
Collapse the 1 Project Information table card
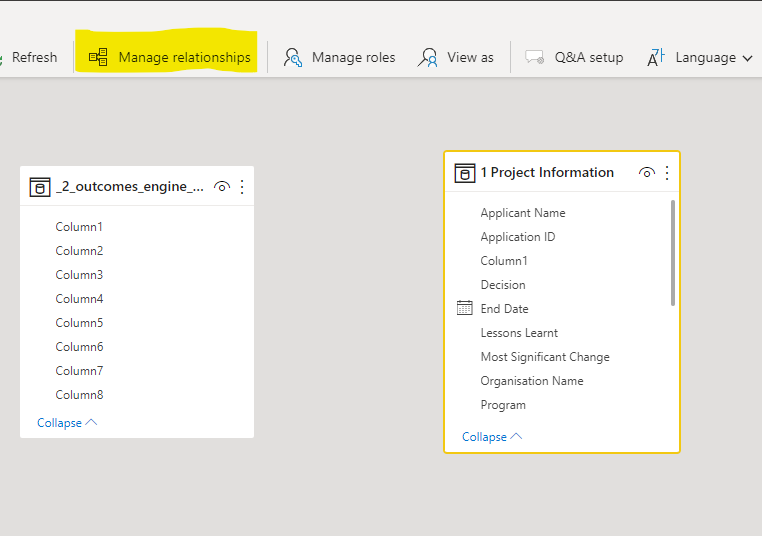click(492, 437)
